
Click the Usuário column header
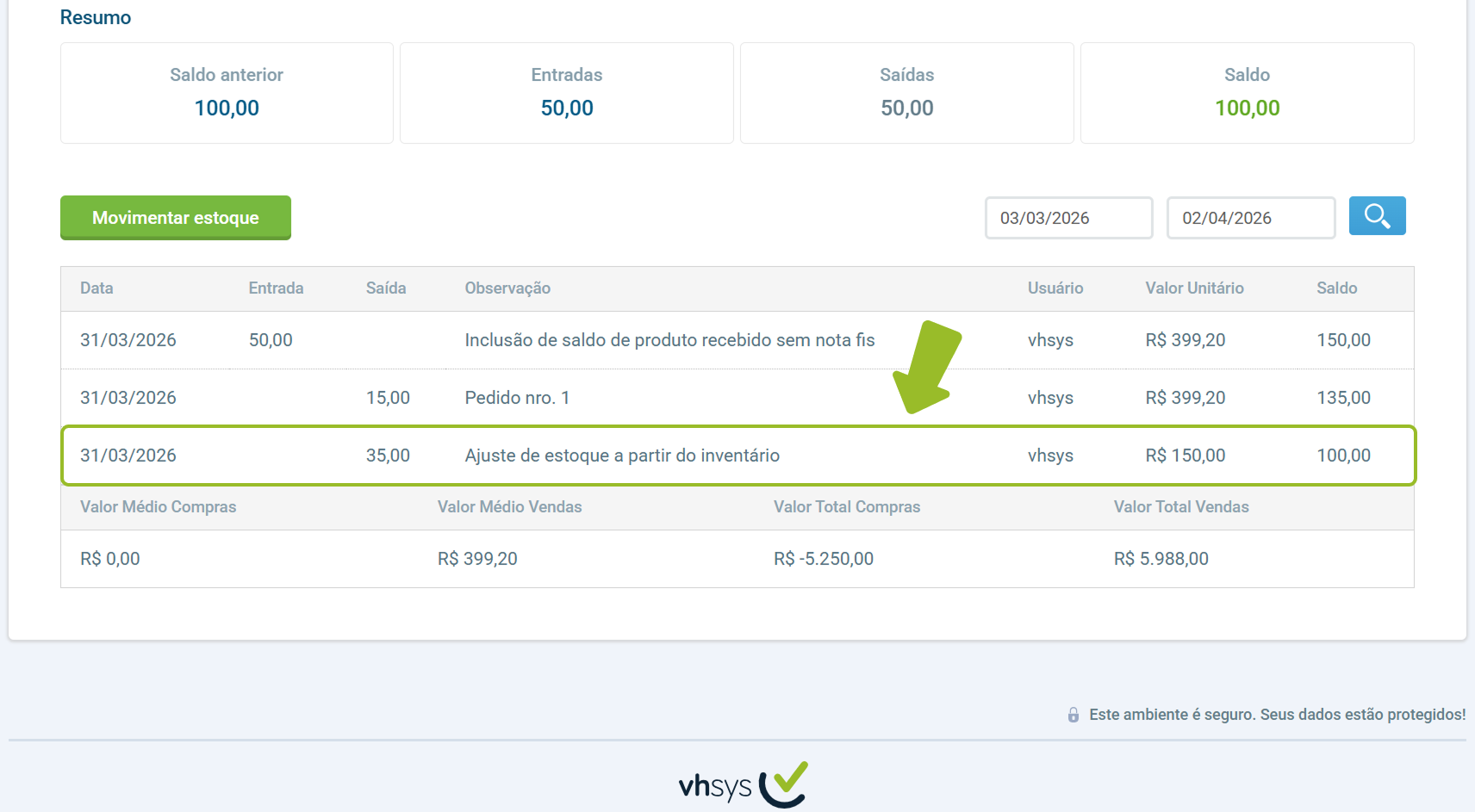pyautogui.click(x=1055, y=288)
